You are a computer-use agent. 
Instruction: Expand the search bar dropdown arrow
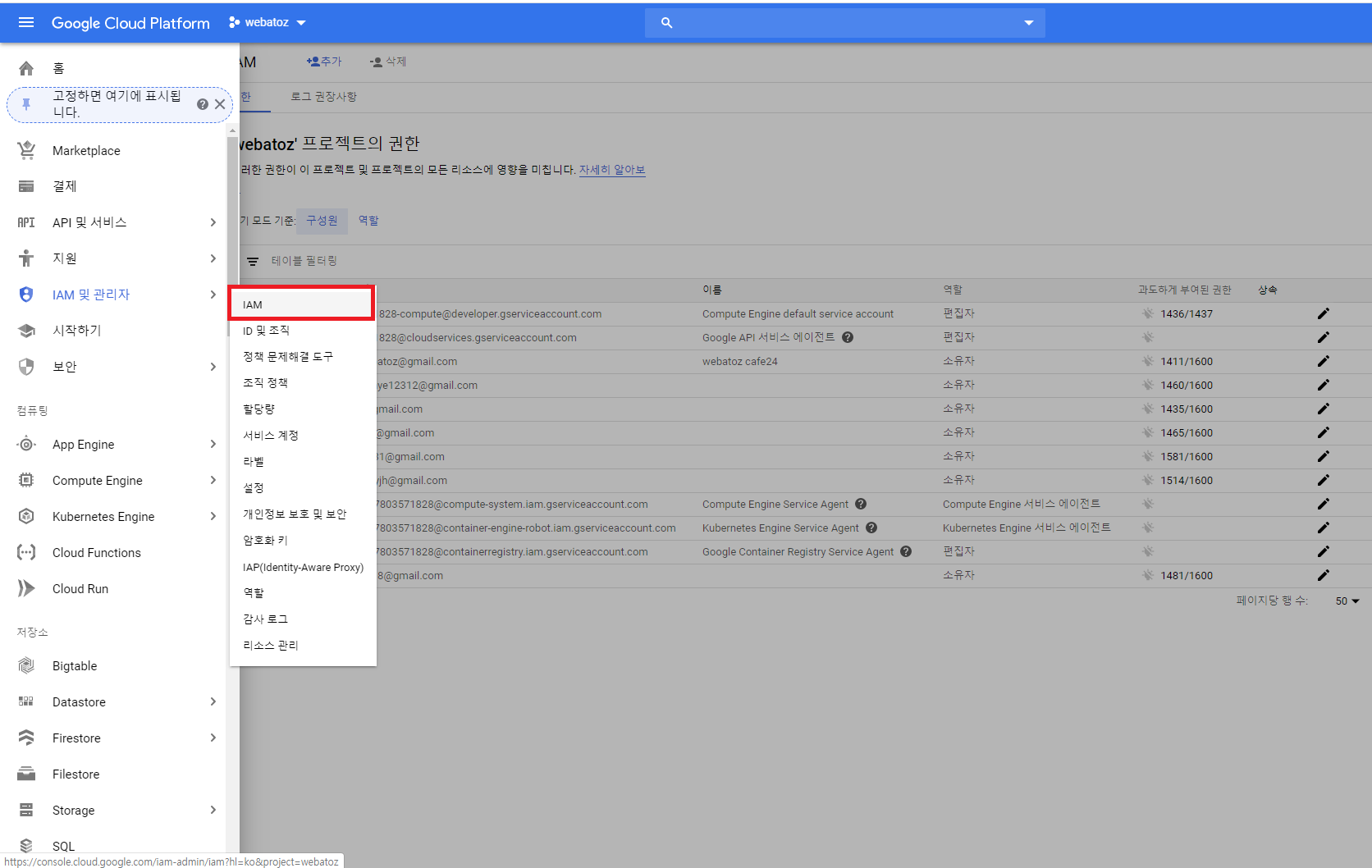tap(1028, 23)
